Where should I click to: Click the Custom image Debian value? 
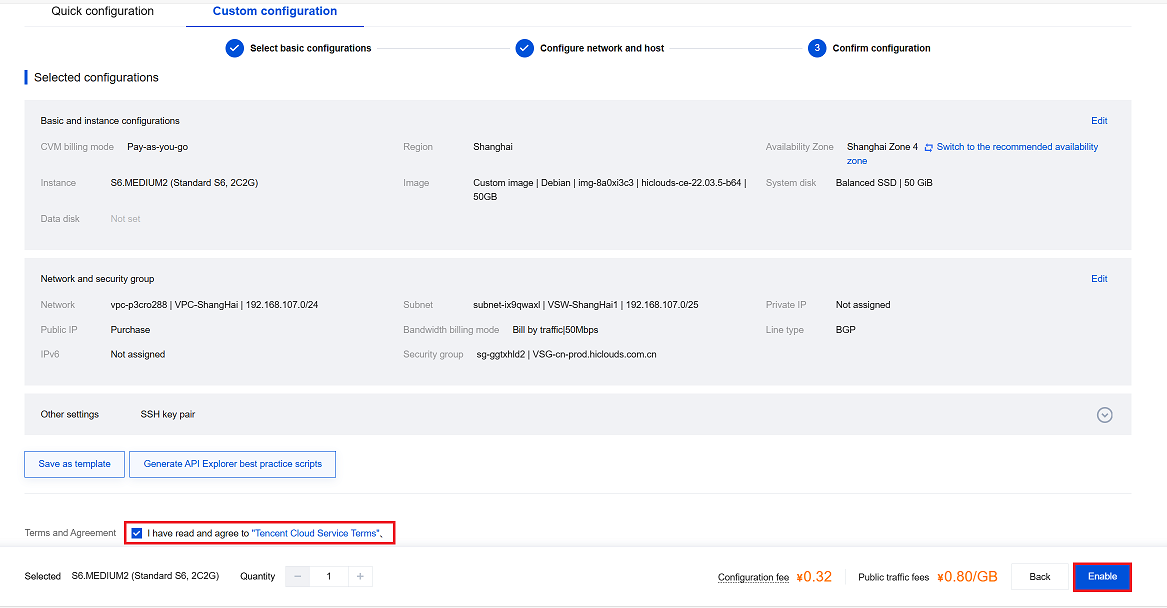click(610, 190)
